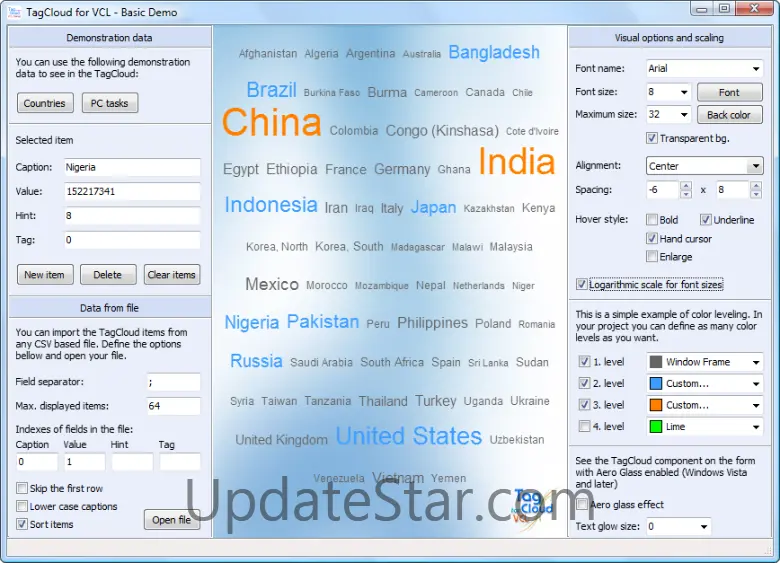Toggle Logarithmic scale for font sizes
This screenshot has height=563, width=780.
tap(582, 284)
